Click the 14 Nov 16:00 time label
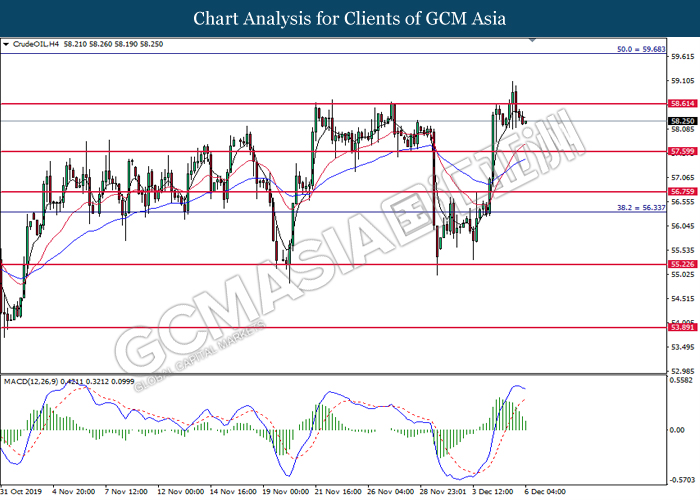The image size is (700, 500). [233, 492]
